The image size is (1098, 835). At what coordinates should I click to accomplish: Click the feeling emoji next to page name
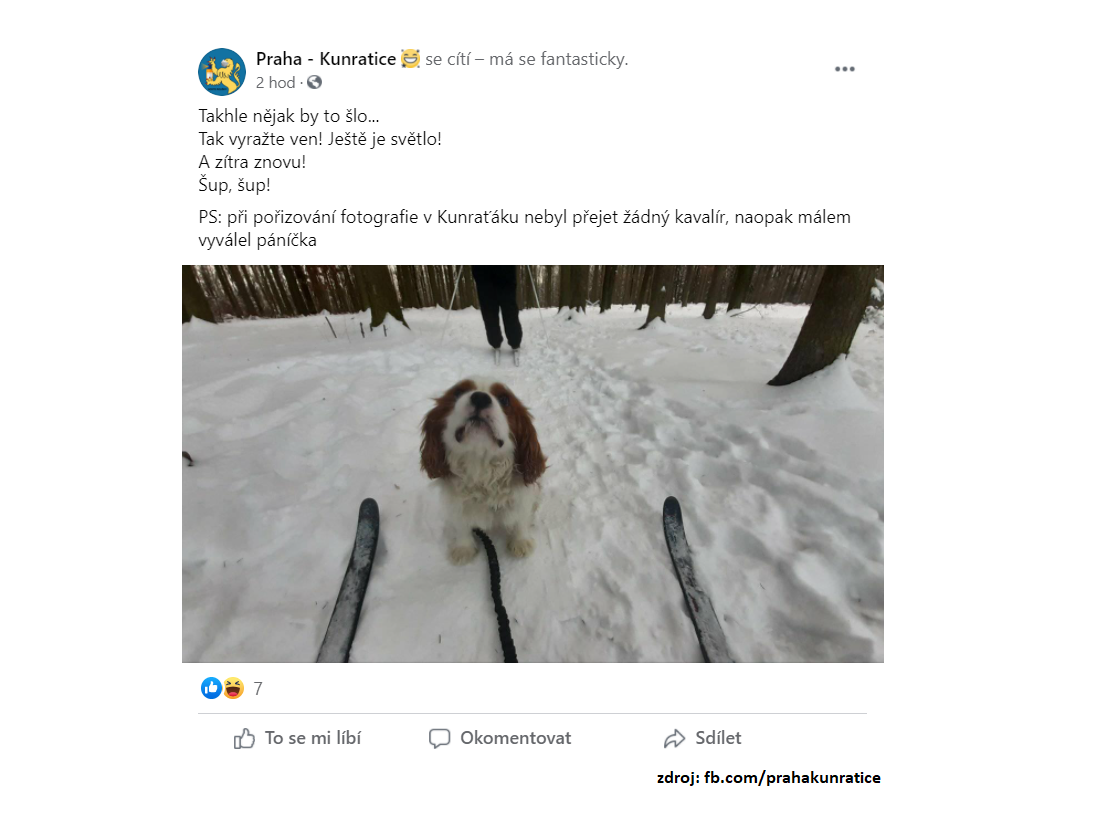click(x=410, y=59)
